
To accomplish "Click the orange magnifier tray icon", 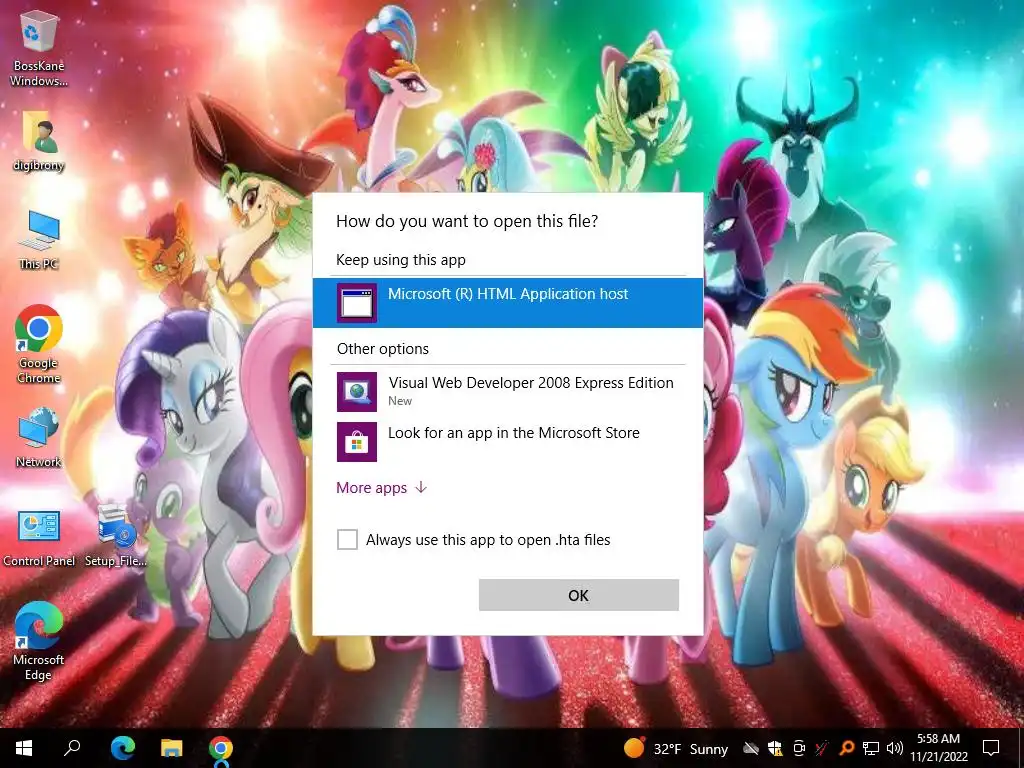I will [x=846, y=748].
